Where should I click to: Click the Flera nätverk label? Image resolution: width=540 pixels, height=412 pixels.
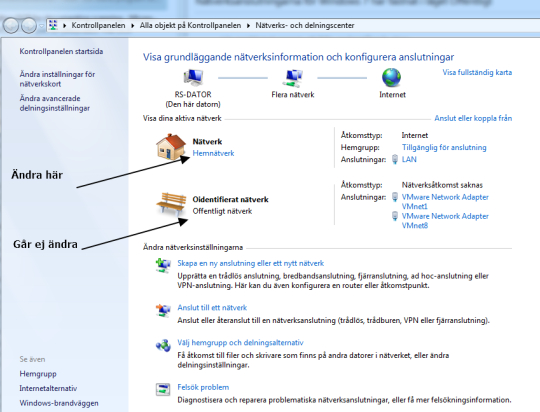293,94
